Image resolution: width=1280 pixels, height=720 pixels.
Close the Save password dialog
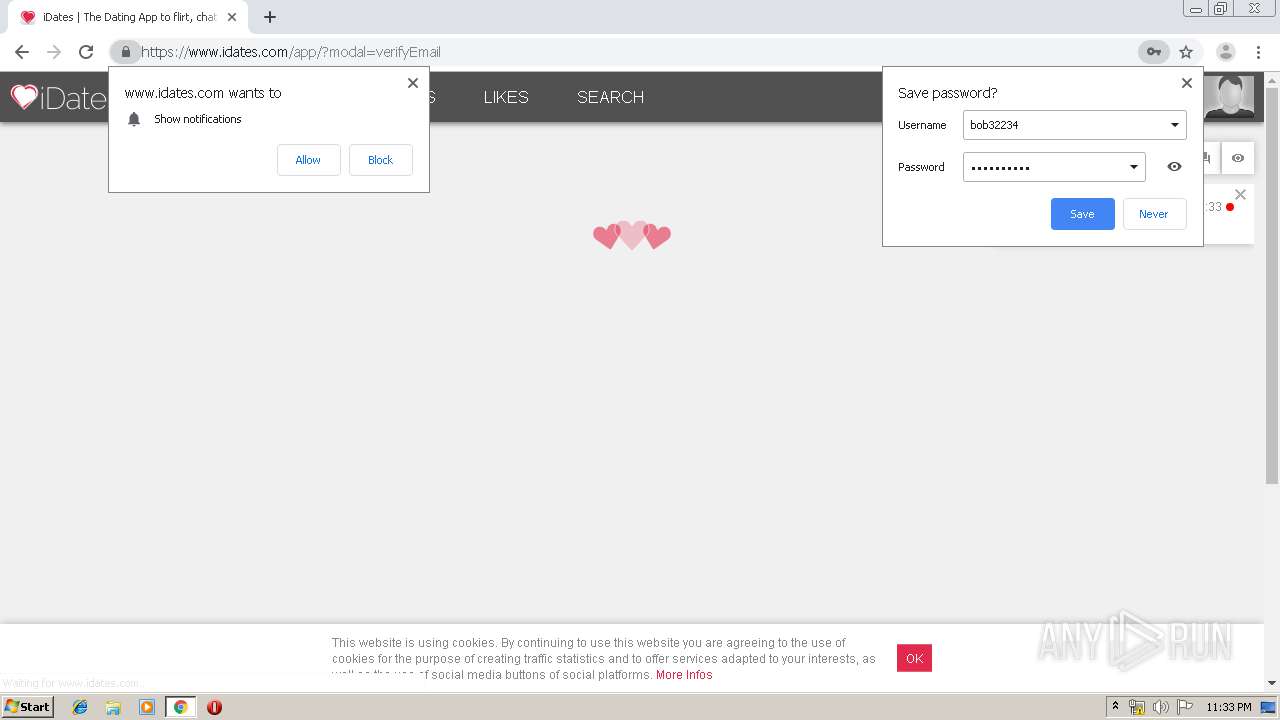[1187, 83]
